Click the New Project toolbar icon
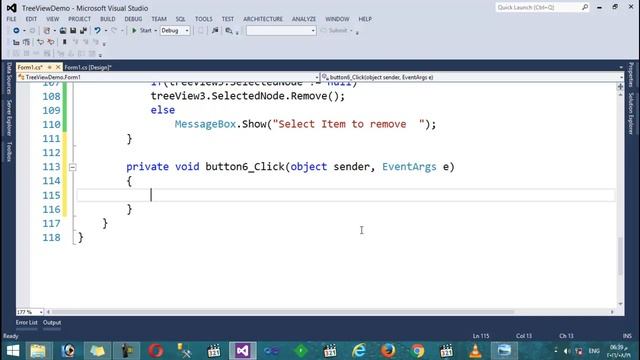The image size is (640, 360). pos(47,31)
